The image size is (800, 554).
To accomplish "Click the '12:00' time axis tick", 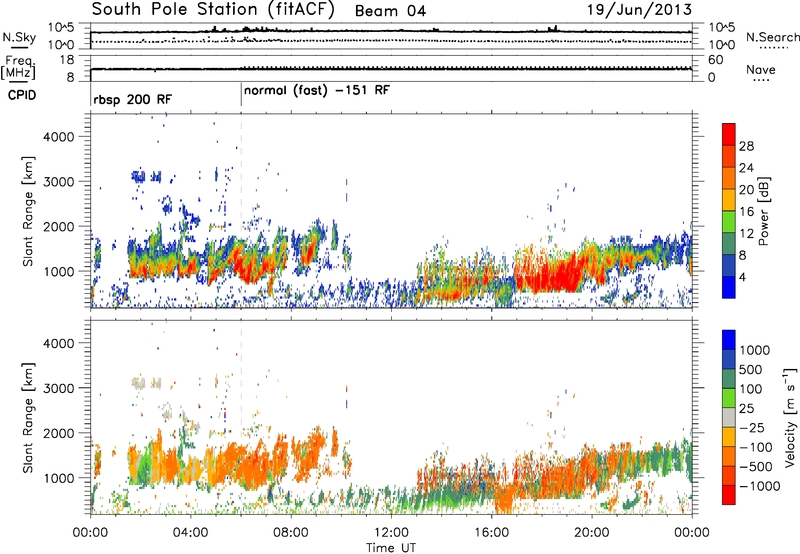I will pyautogui.click(x=391, y=533).
